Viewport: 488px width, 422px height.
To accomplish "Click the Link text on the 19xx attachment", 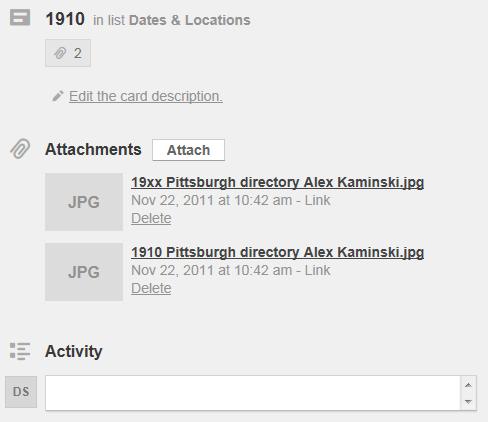I will pos(317,200).
